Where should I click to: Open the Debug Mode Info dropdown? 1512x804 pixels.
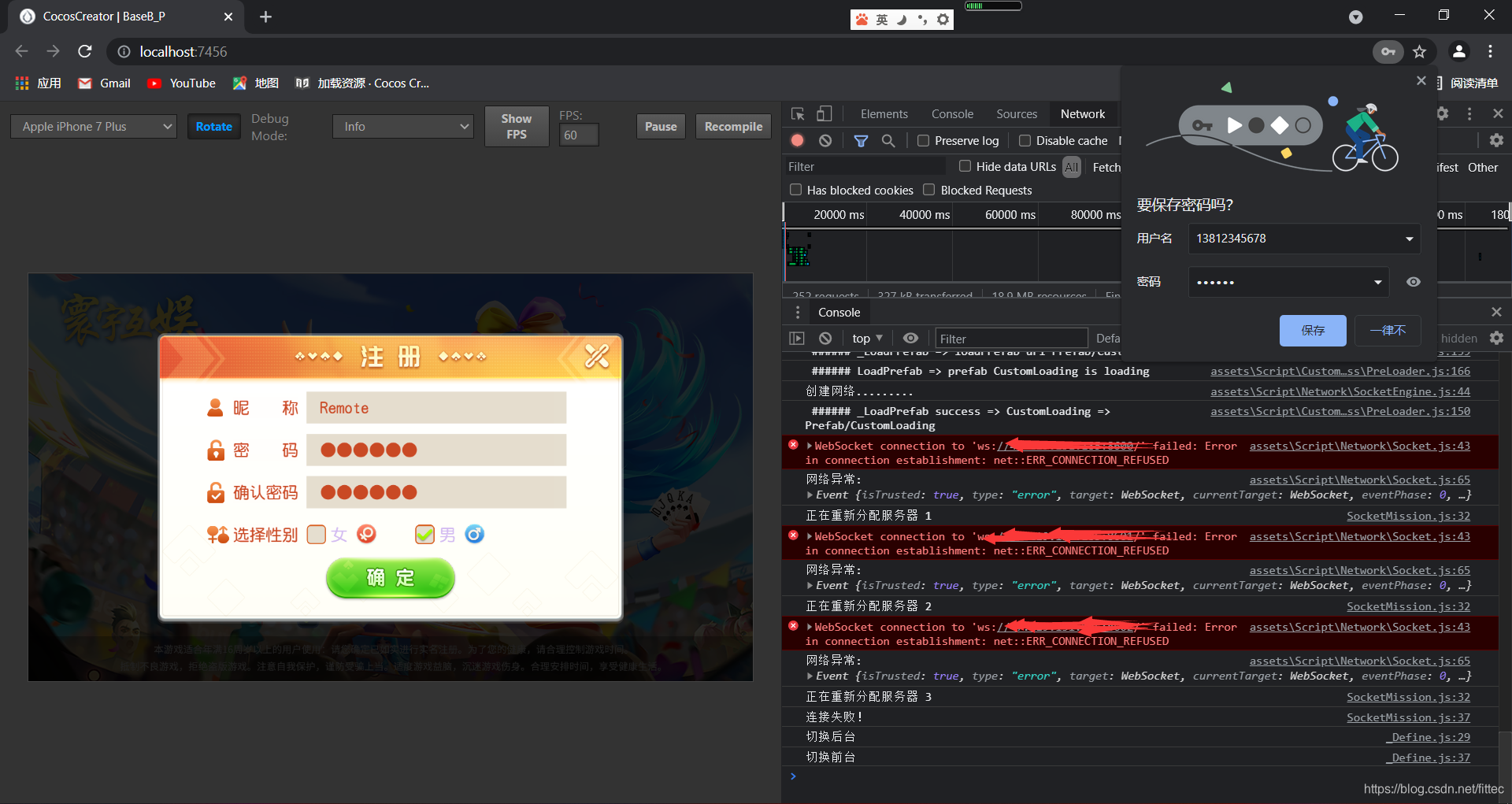(x=402, y=126)
